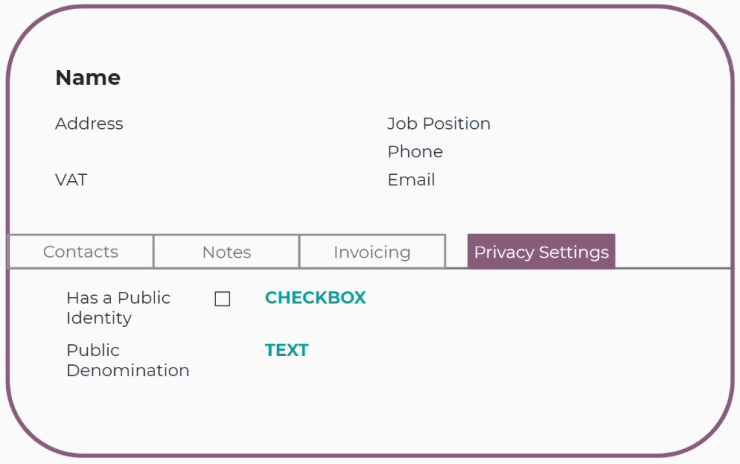
Task: Open the Contacts tab
Action: pos(81,252)
